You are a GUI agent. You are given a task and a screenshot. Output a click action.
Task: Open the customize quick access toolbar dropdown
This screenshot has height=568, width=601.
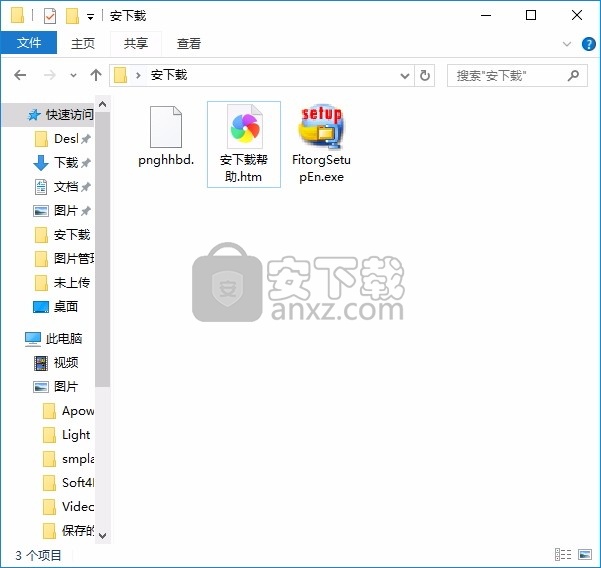[x=90, y=17]
